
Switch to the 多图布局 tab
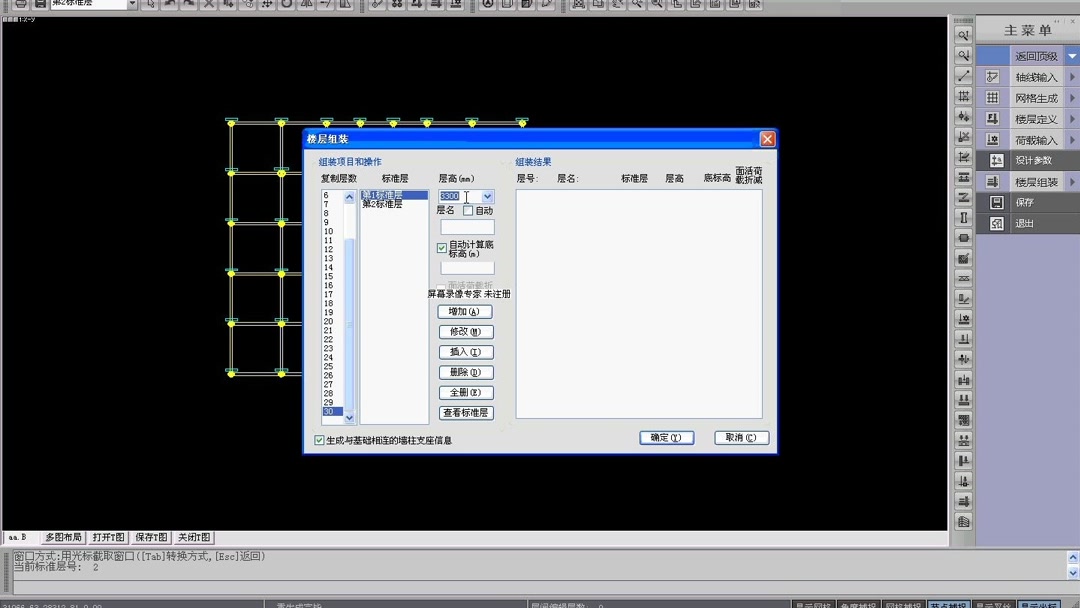tap(62, 536)
